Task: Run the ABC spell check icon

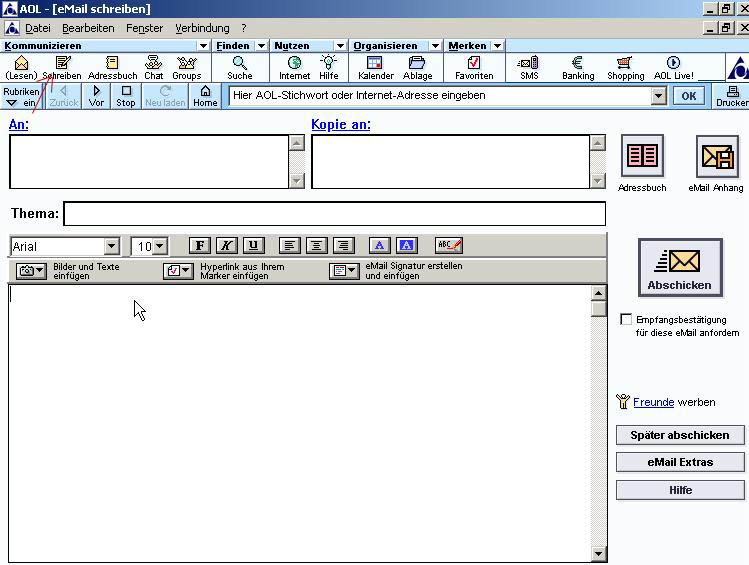Action: (x=448, y=245)
